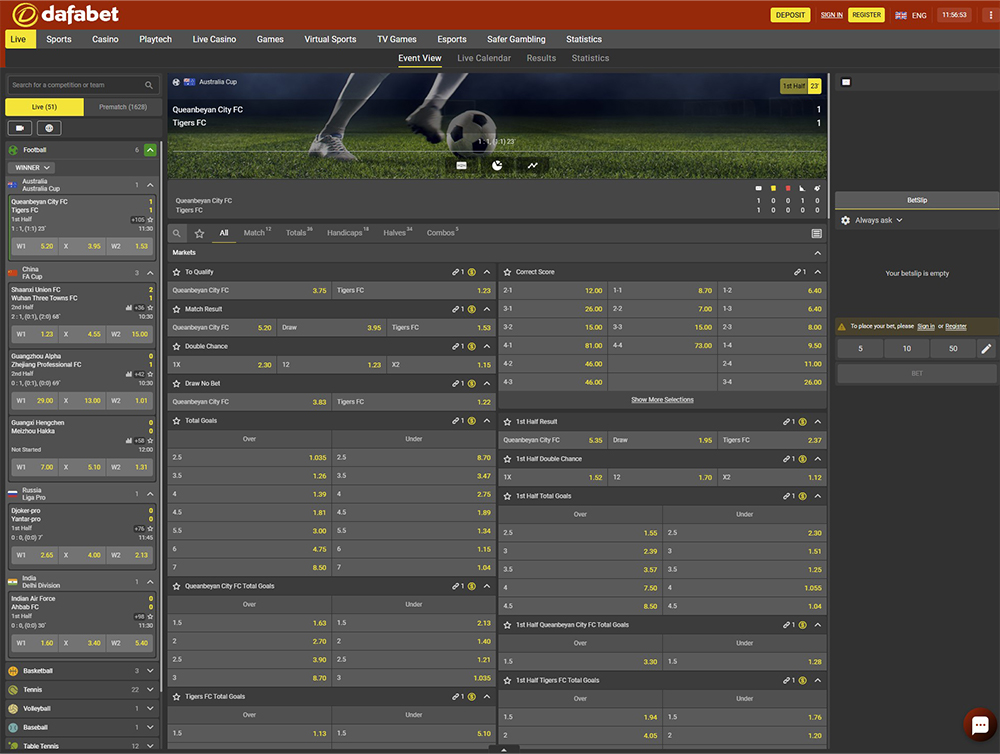Click the DEPOSIT button
Screen dimensions: 1000x754
(x=790, y=15)
